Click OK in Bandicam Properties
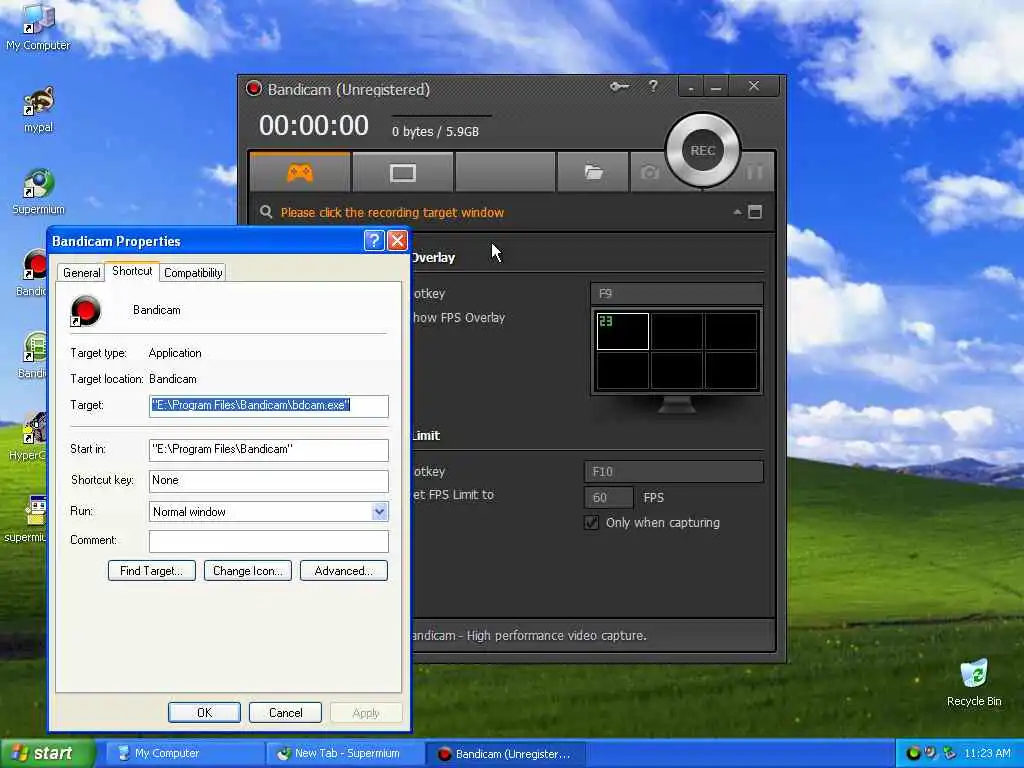The image size is (1024, 768). point(204,712)
